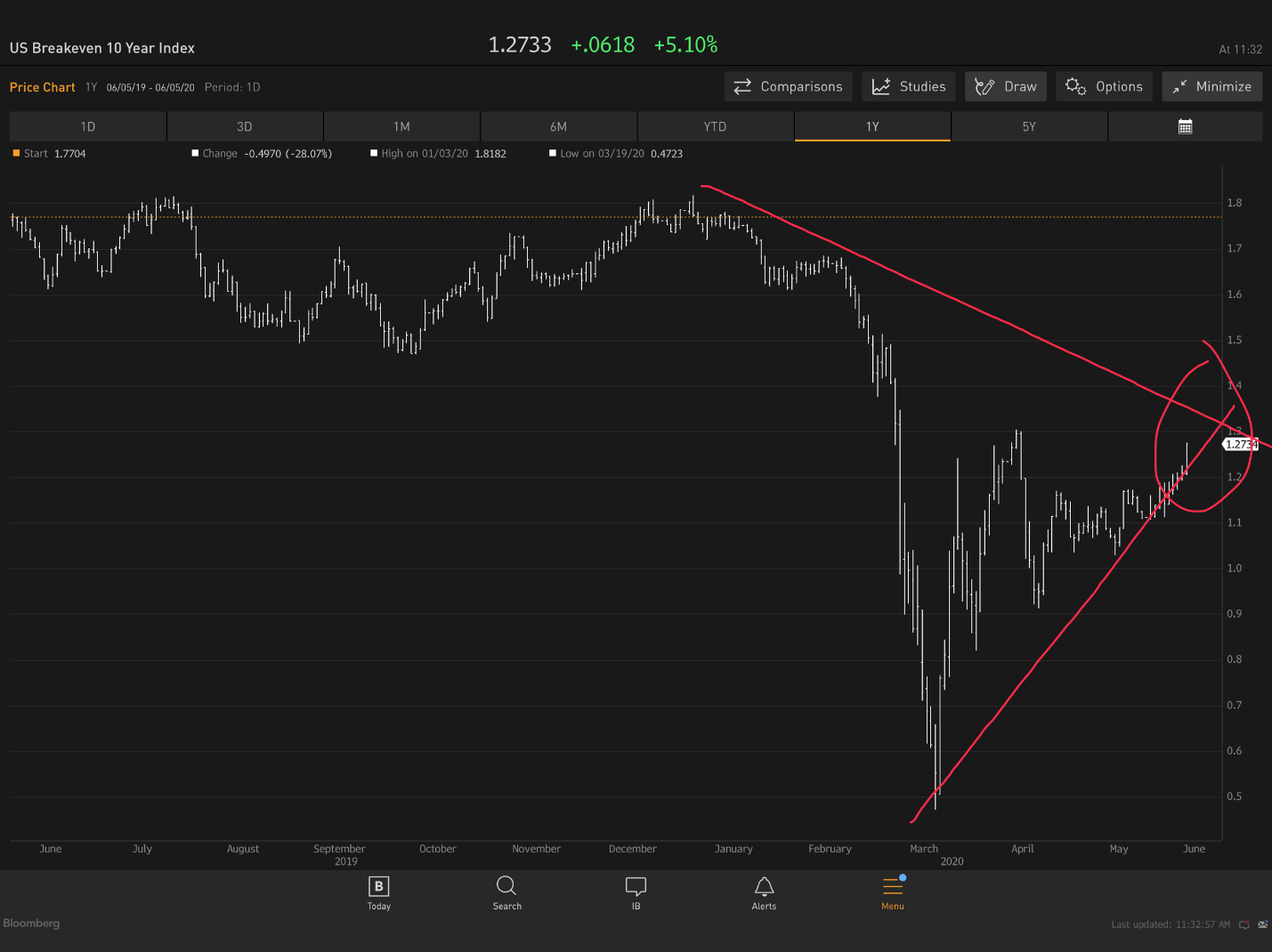The image size is (1272, 952).
Task: Toggle the Low on 03/19/20 legend marker
Action: coord(553,154)
